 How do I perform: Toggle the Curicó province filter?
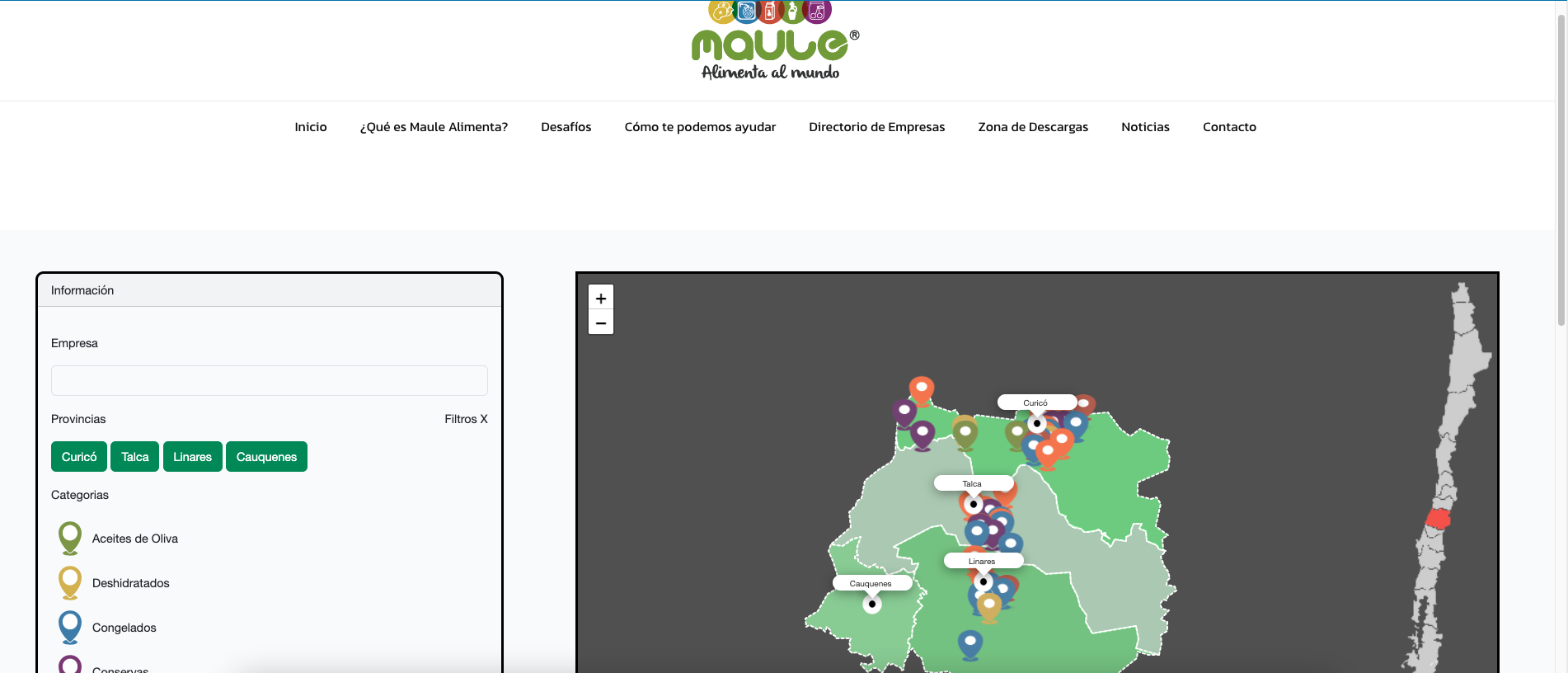tap(79, 457)
